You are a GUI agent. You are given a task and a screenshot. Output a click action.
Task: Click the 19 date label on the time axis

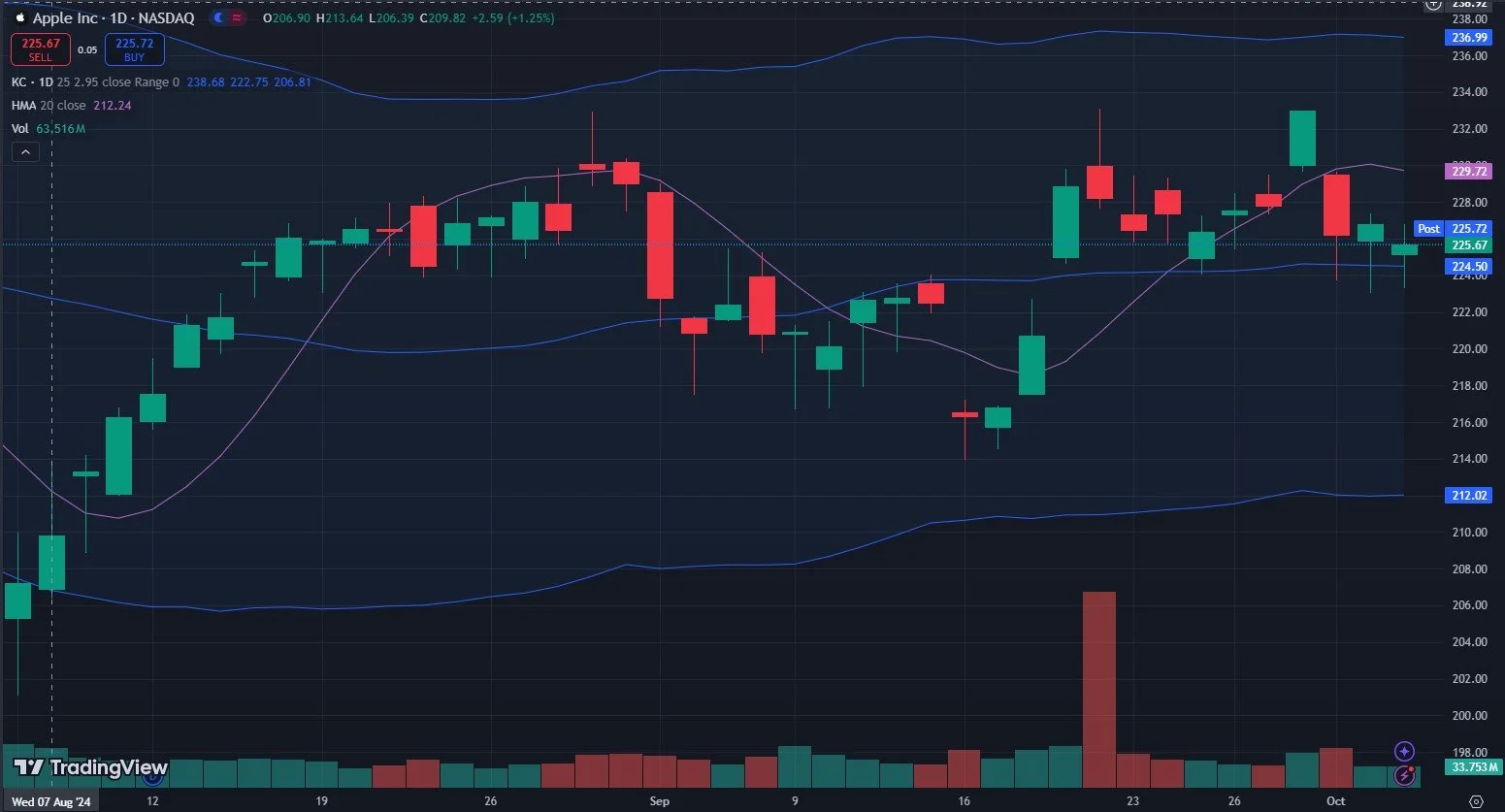point(321,801)
